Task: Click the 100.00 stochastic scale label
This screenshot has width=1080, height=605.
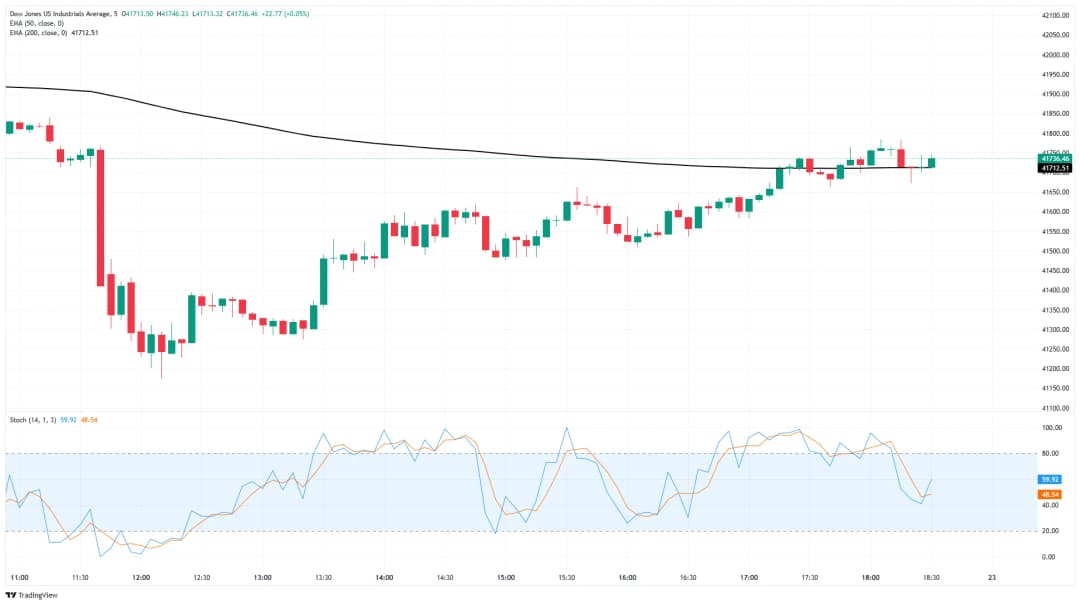Action: [x=1051, y=427]
